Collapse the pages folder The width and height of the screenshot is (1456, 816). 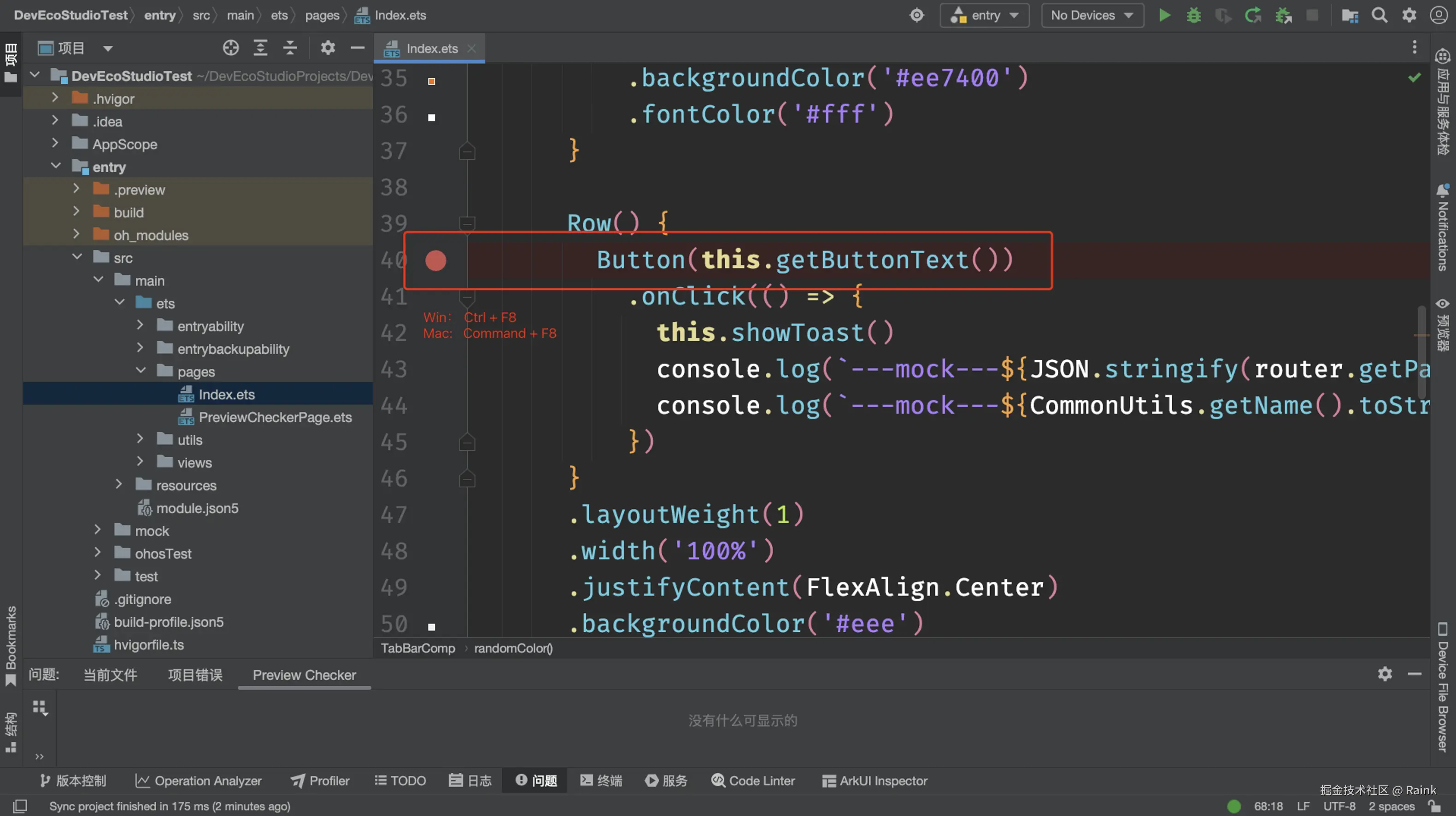(x=141, y=371)
